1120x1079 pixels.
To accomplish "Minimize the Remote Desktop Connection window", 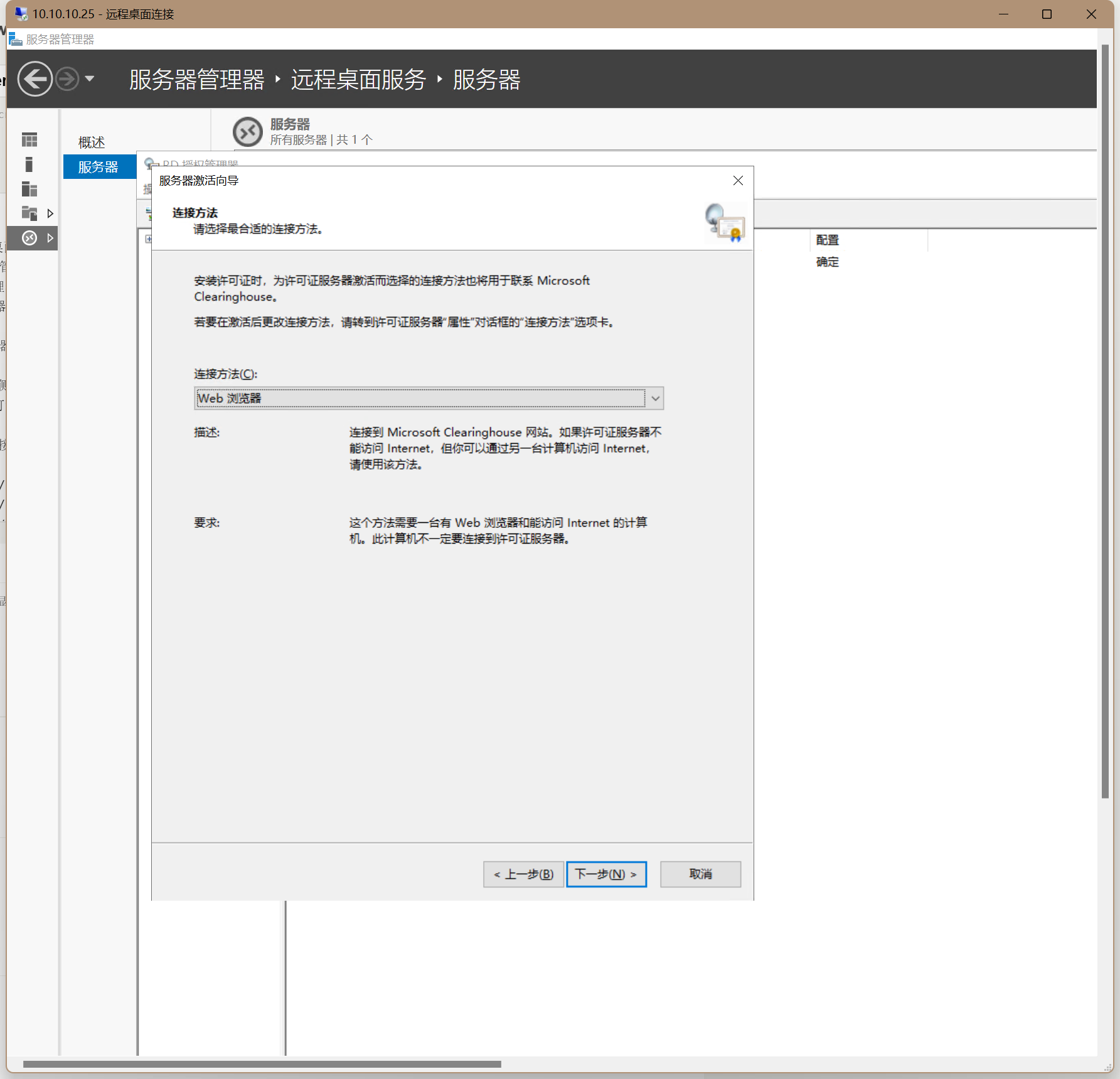I will 1003,14.
